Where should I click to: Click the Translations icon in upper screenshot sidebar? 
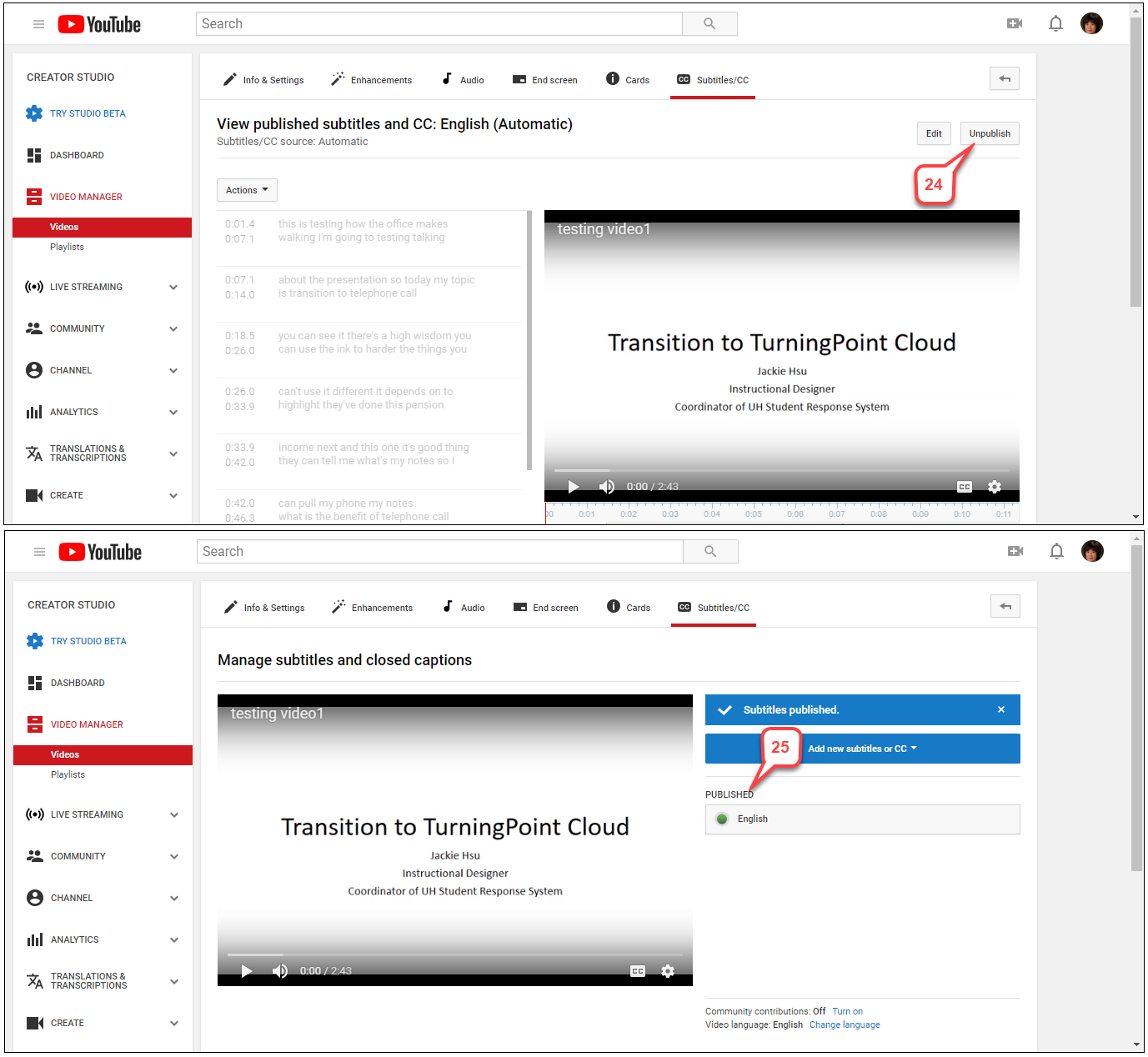[x=34, y=453]
